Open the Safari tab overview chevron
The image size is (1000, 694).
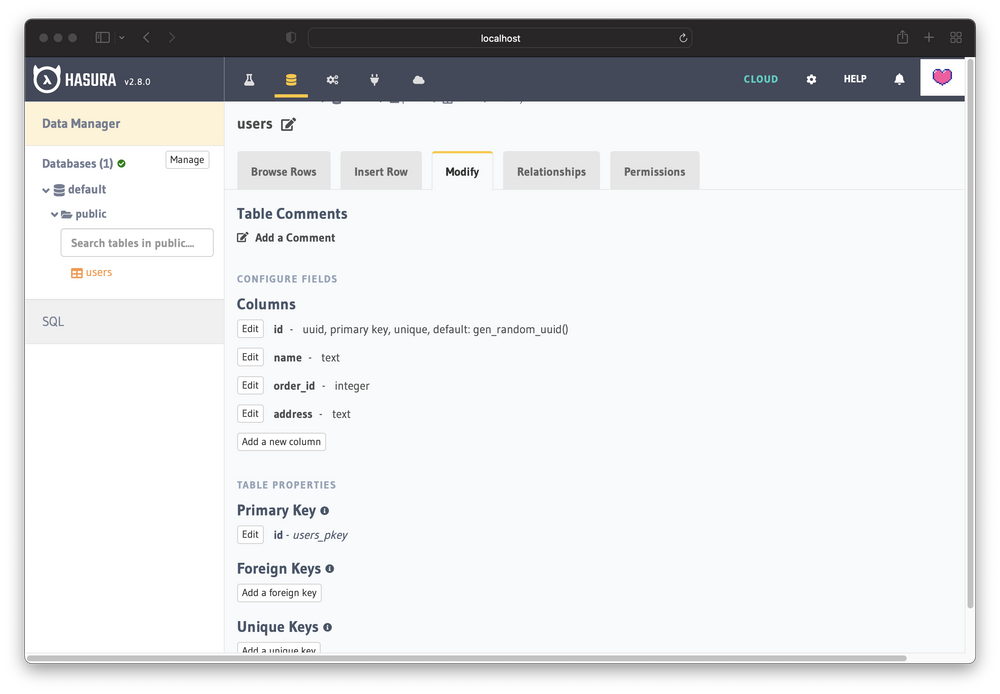click(x=122, y=37)
